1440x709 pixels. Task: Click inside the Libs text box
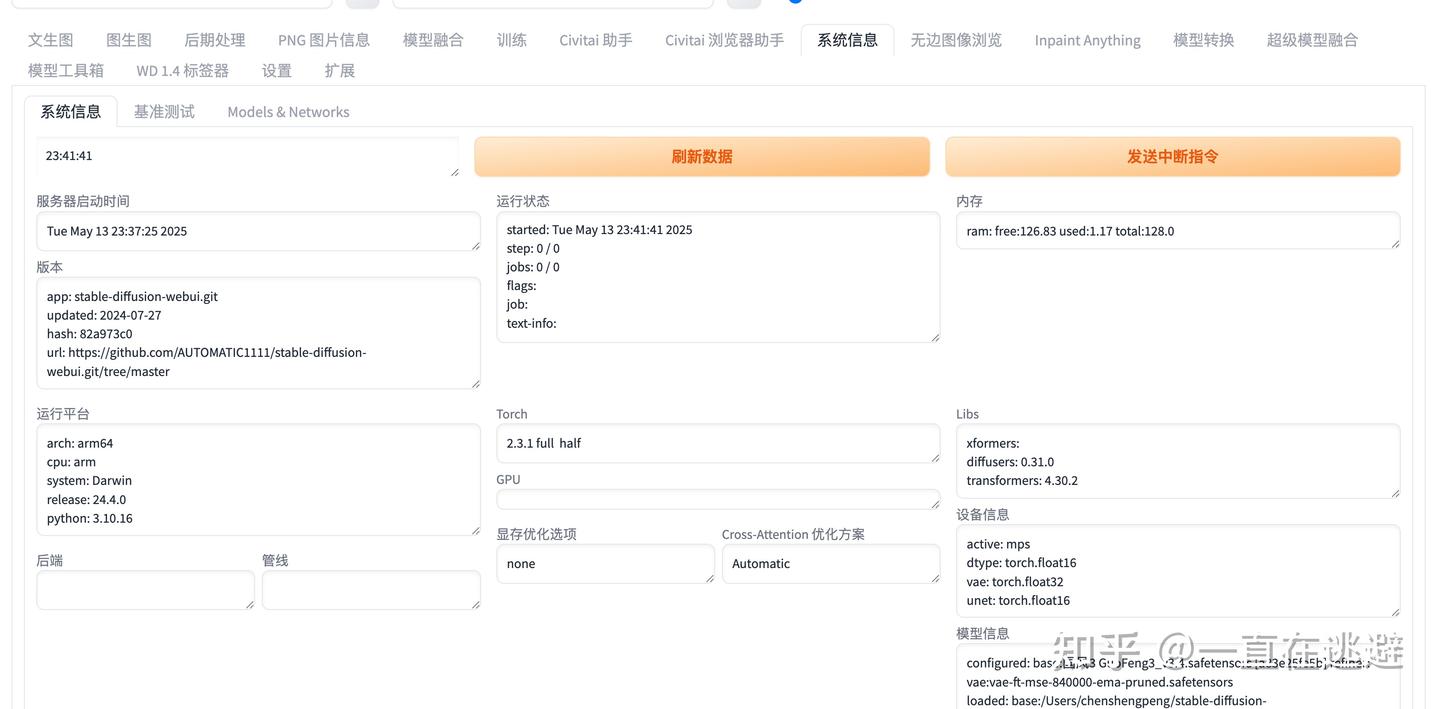1178,461
